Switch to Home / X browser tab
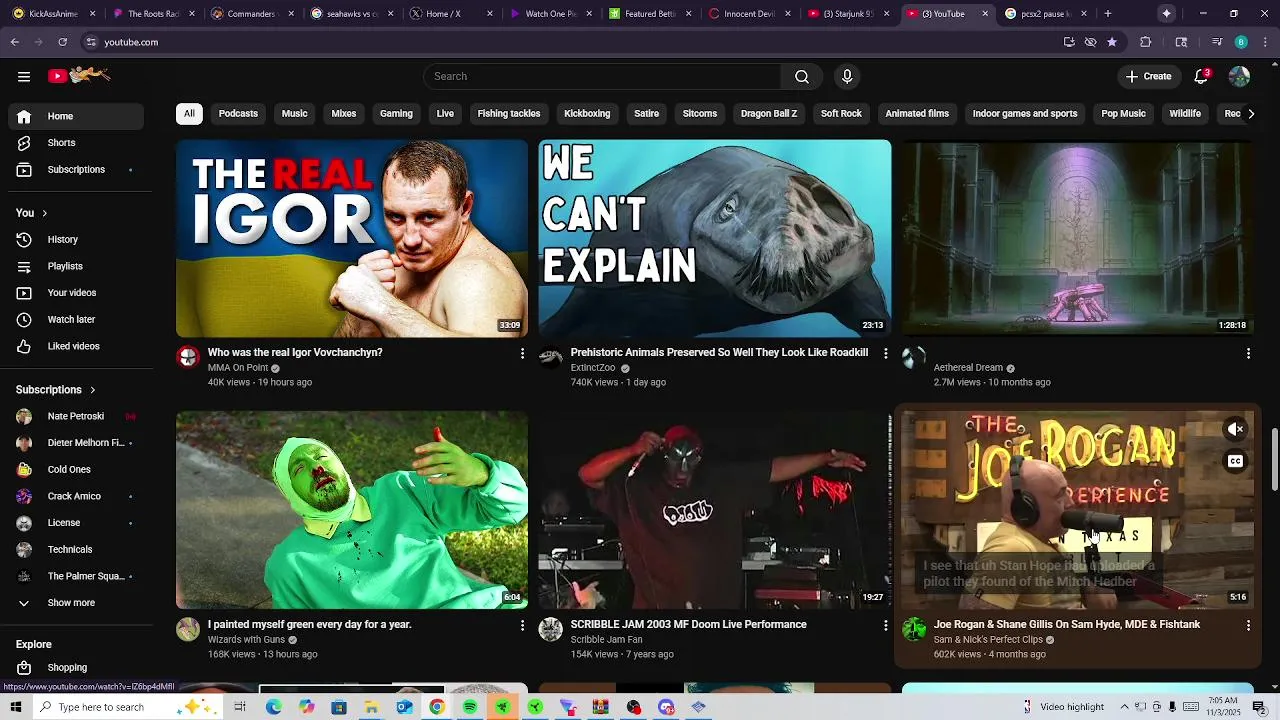The height and width of the screenshot is (720, 1280). (x=450, y=14)
